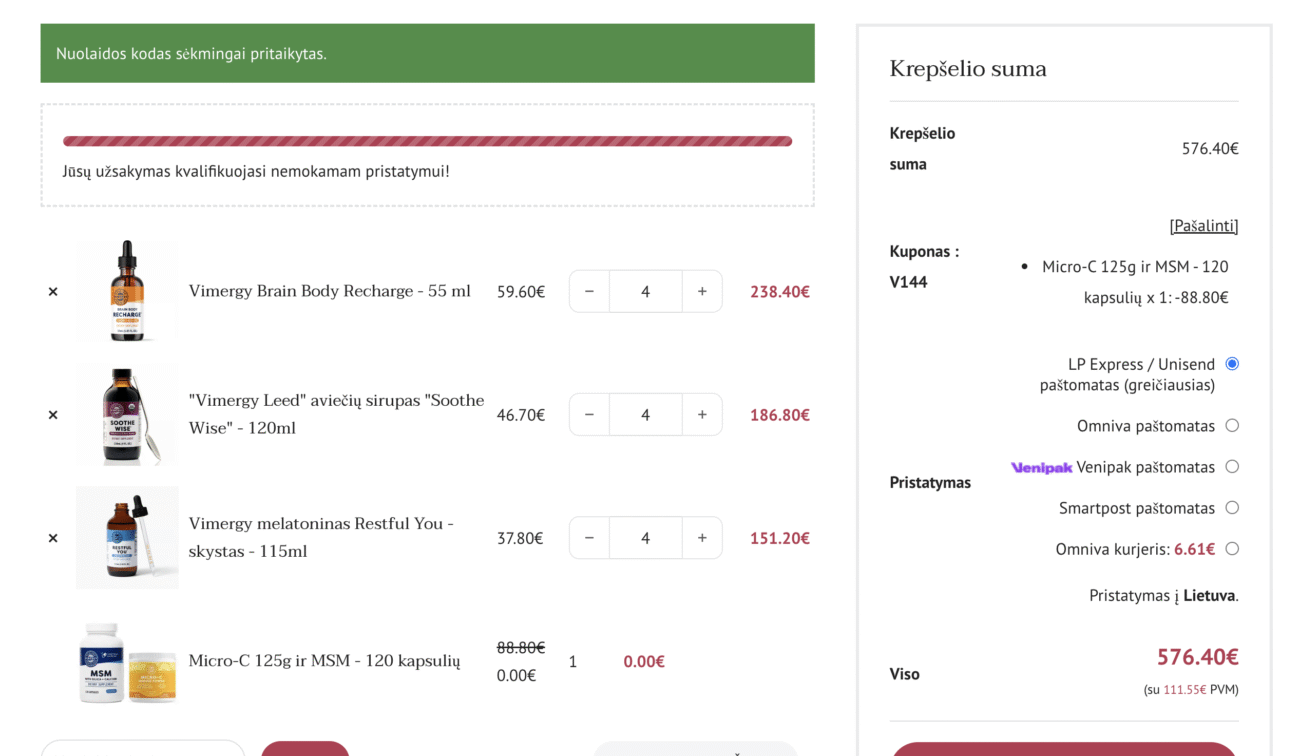Click the 576.40€ total under Viso
This screenshot has width=1300, height=756.
click(1198, 657)
